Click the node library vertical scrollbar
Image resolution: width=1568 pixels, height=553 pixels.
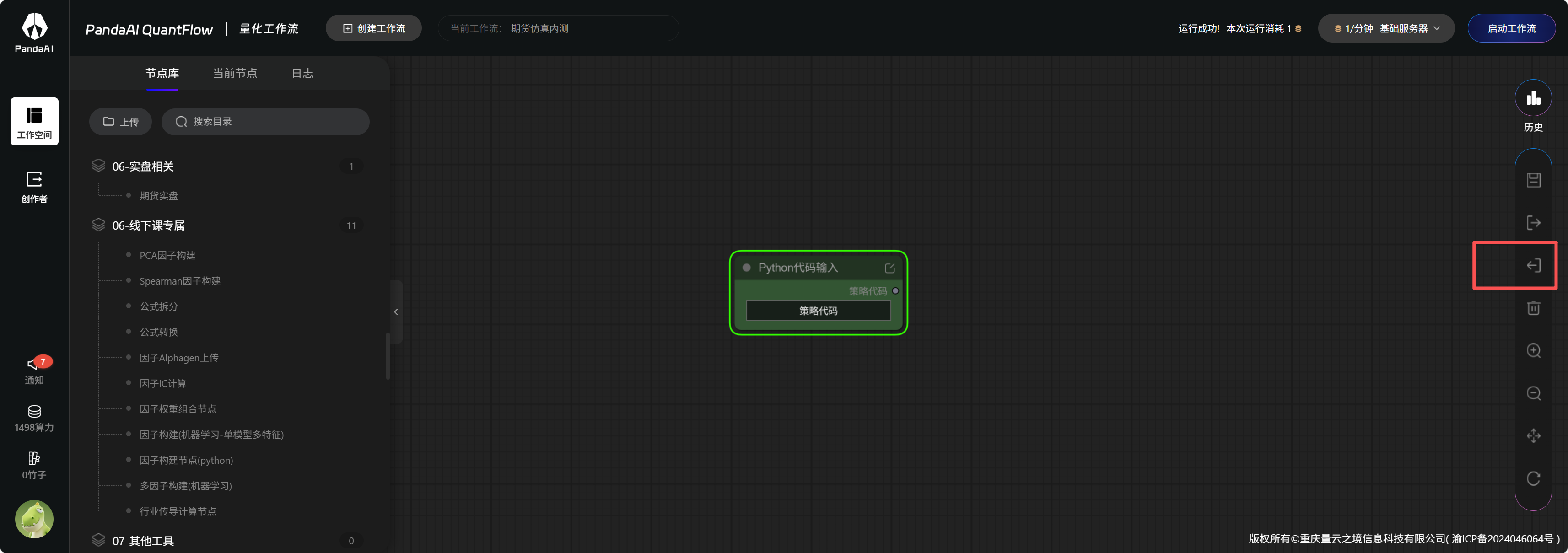[388, 356]
